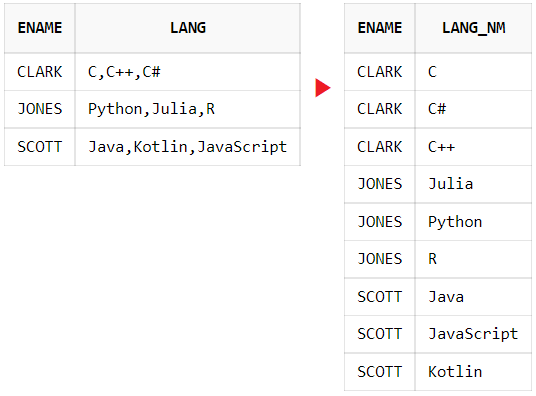Click SCOTT in the left table
Screen dimensions: 536x396
(40, 147)
